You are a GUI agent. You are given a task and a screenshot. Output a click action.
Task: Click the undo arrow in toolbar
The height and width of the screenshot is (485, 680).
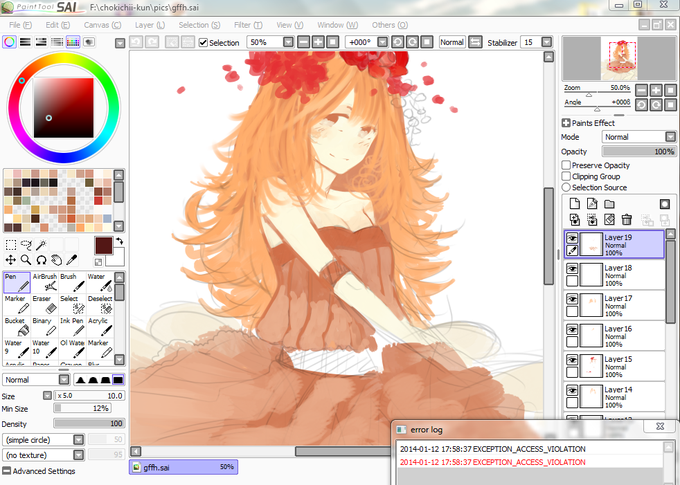point(136,42)
